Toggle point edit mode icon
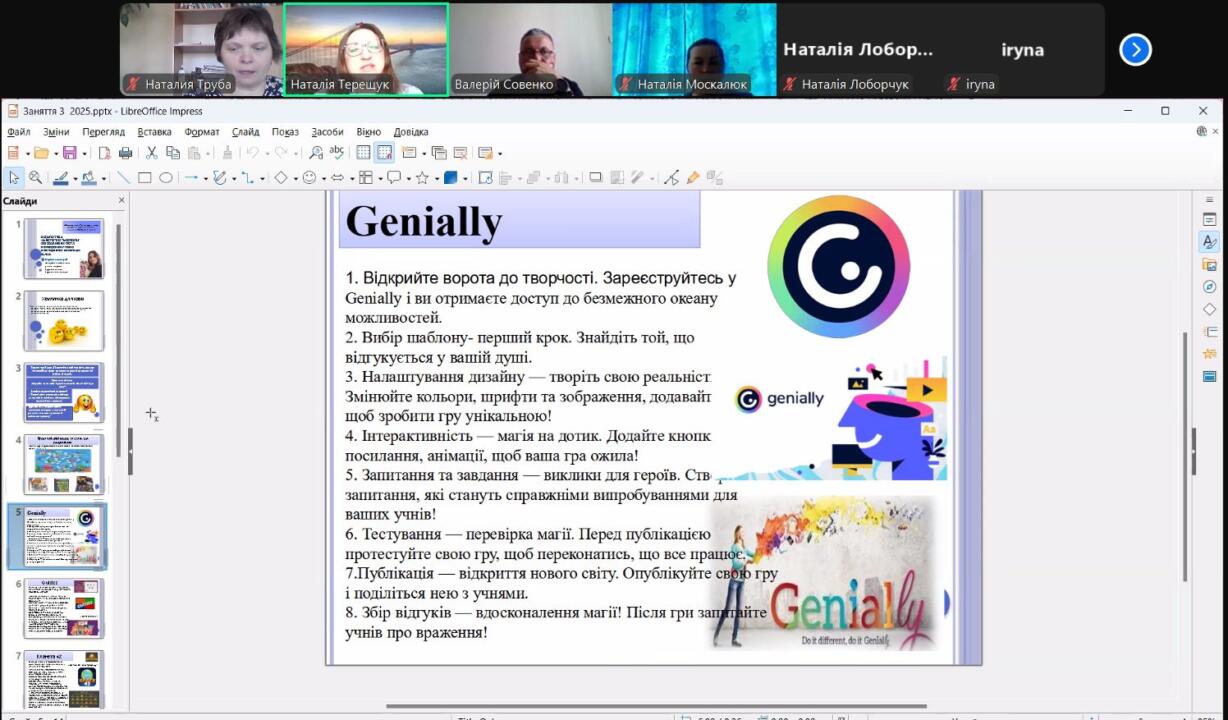The image size is (1228, 720). tap(671, 178)
